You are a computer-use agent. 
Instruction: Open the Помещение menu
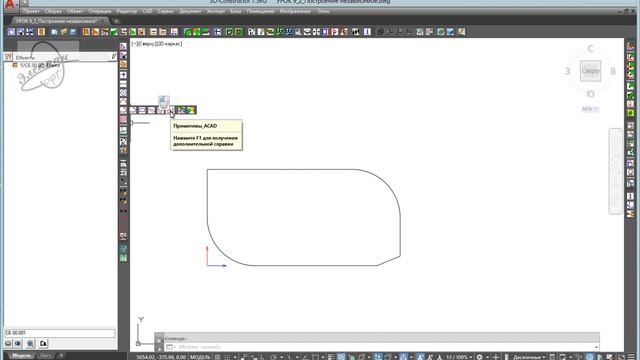pos(260,11)
